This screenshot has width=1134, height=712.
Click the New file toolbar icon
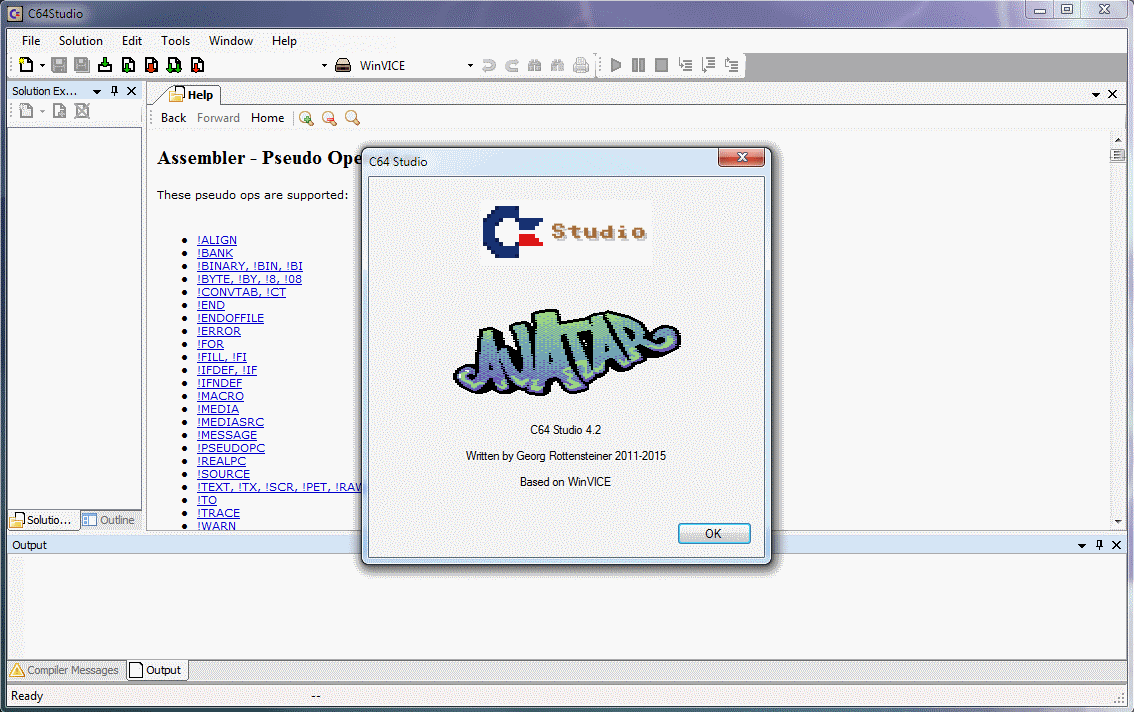pos(25,65)
